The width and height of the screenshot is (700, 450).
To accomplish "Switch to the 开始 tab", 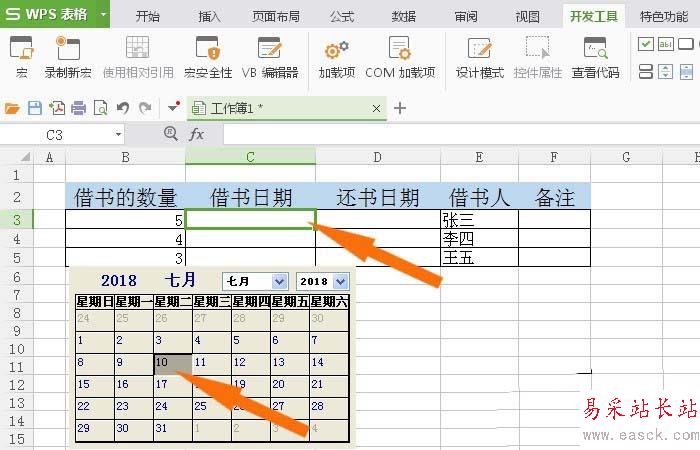I will tap(148, 17).
